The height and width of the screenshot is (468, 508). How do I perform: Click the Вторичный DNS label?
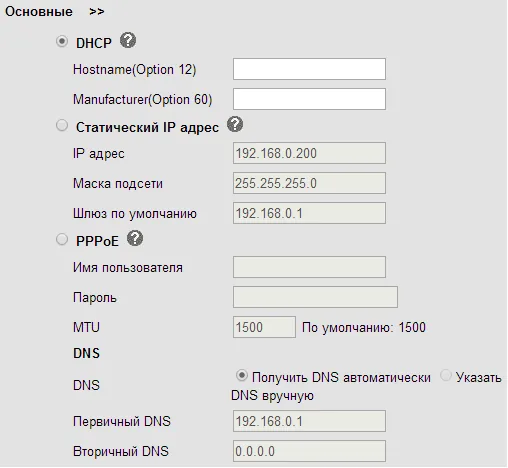point(121,451)
